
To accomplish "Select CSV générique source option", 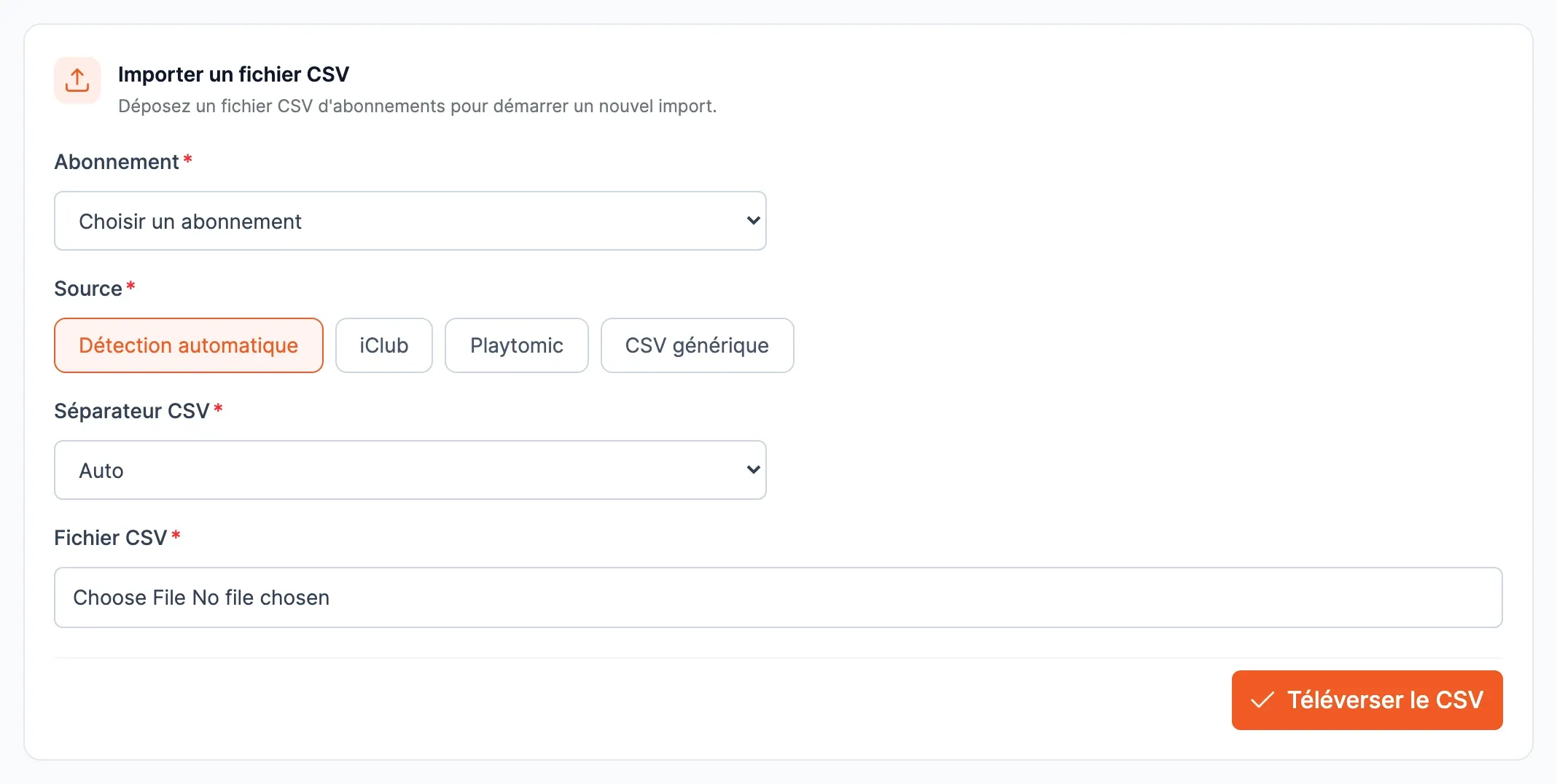I will tap(698, 345).
